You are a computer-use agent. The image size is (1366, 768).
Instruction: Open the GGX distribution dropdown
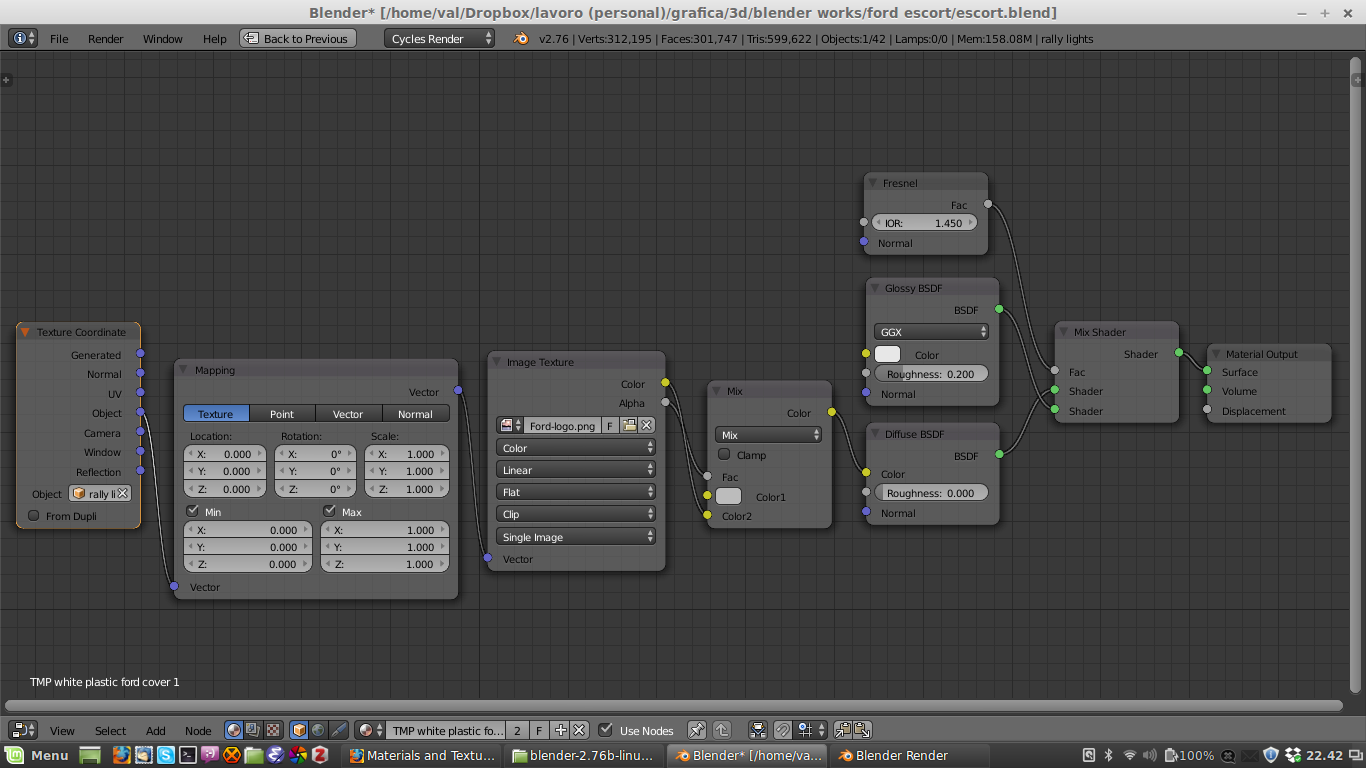click(932, 332)
